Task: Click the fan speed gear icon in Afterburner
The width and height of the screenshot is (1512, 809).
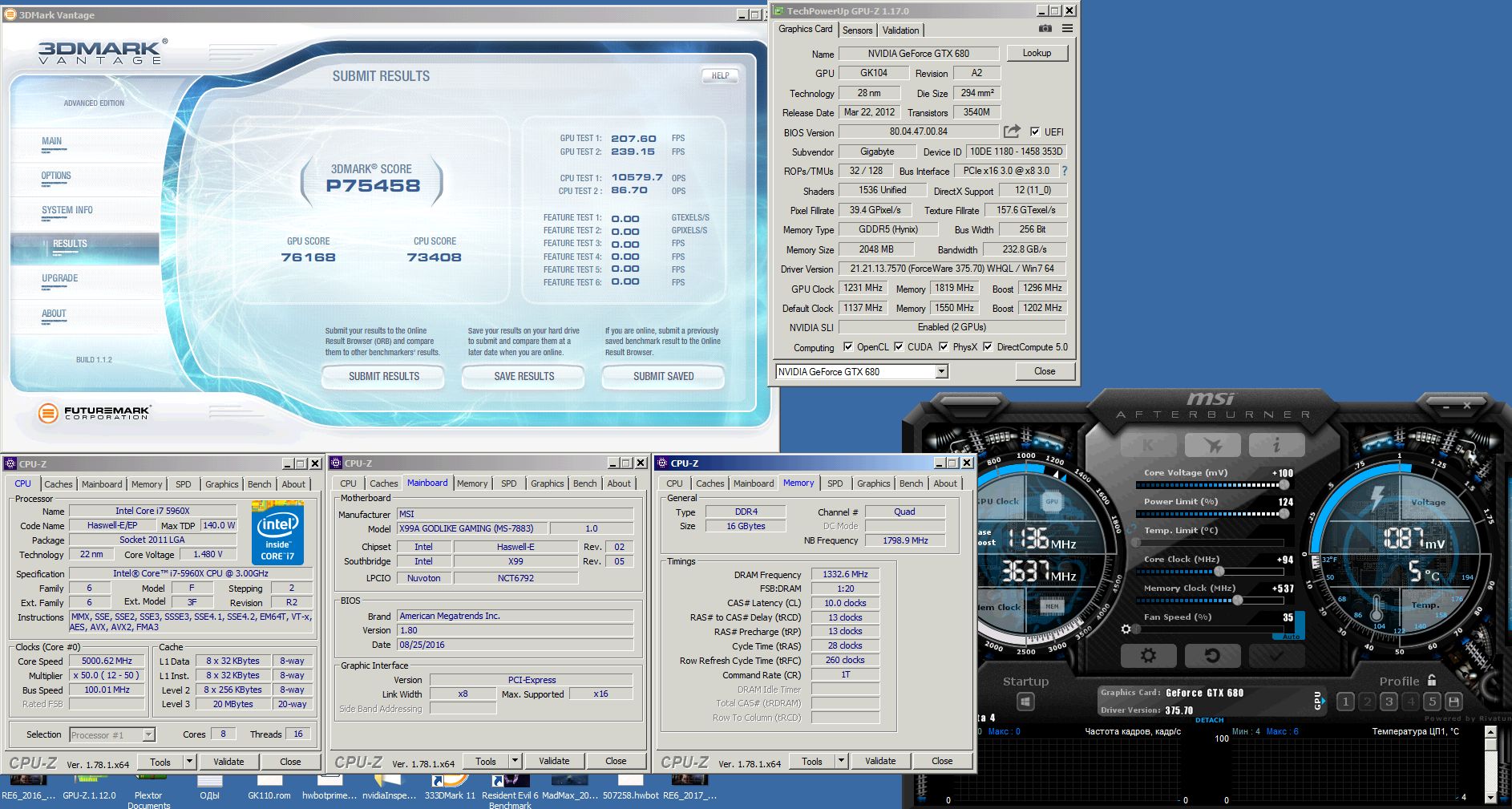Action: click(x=1126, y=629)
